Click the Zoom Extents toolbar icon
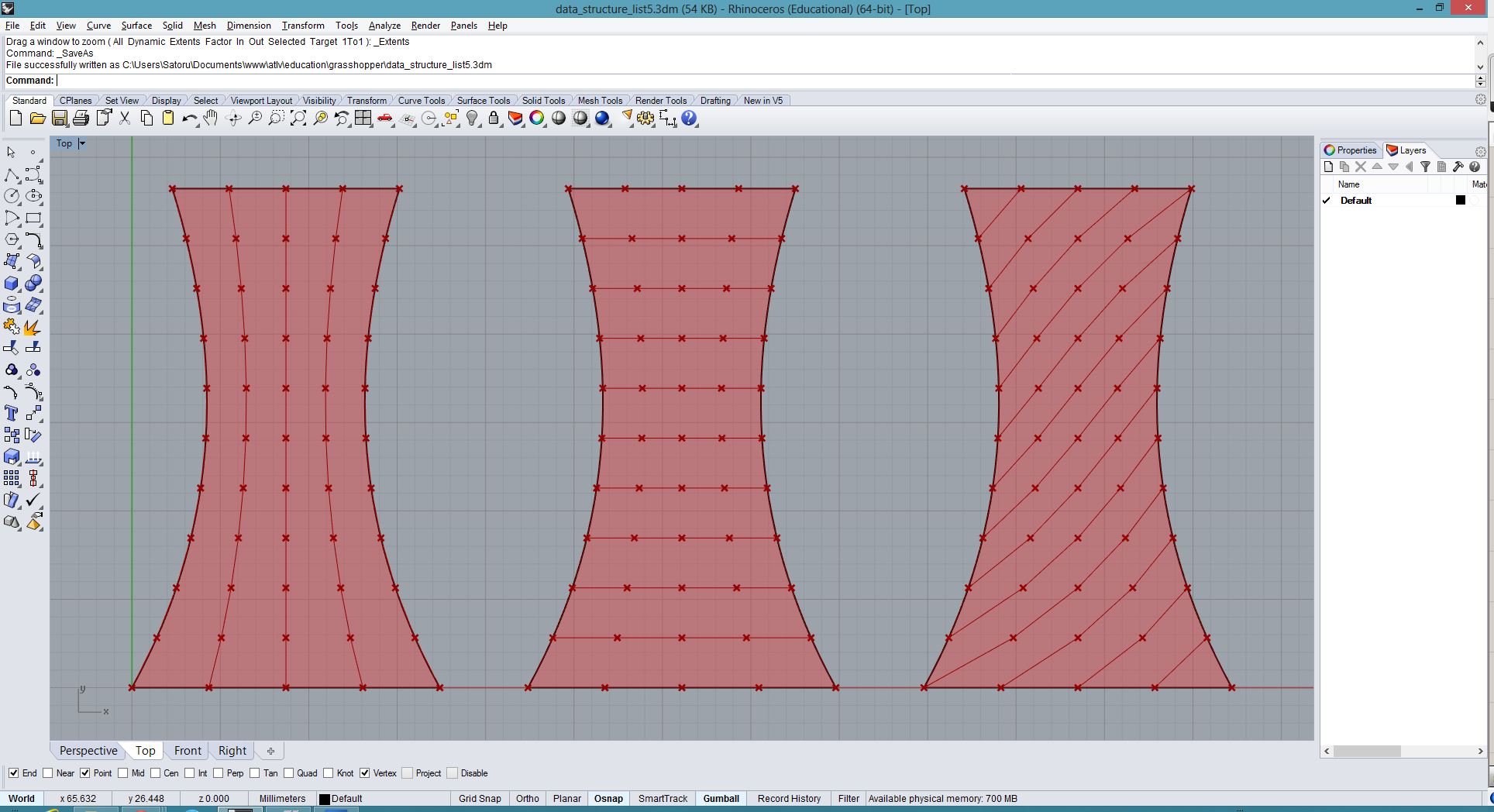Image resolution: width=1494 pixels, height=812 pixels. 298,119
